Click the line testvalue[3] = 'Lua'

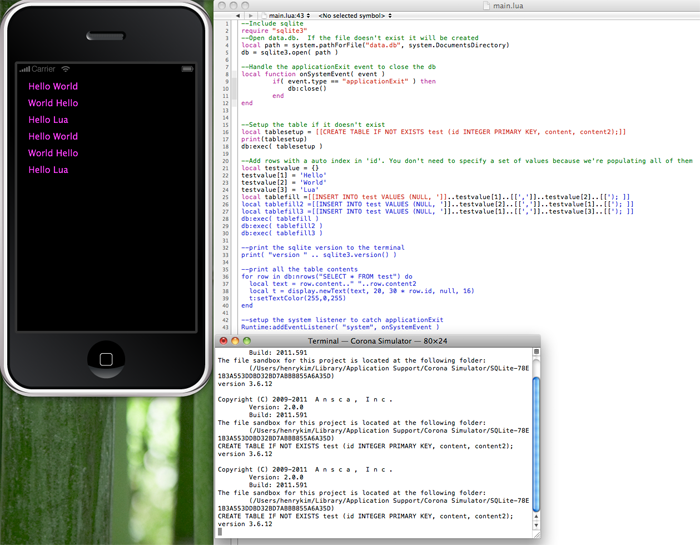280,190
